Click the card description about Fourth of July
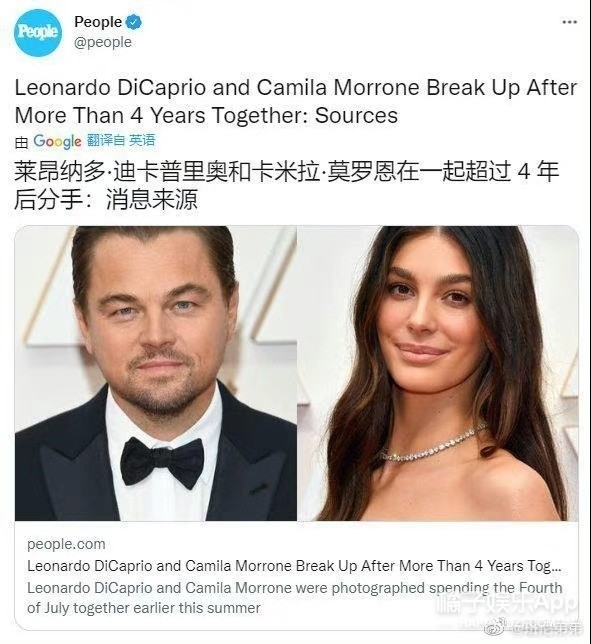The height and width of the screenshot is (644, 591). (x=294, y=598)
